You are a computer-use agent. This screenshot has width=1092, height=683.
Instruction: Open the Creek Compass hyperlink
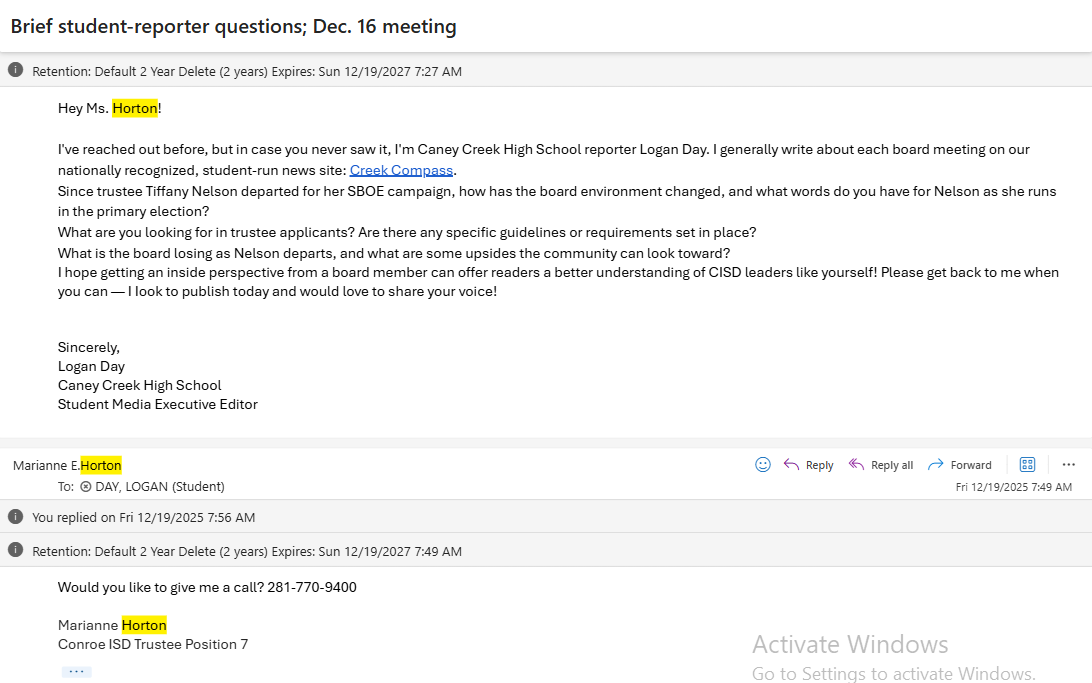(x=401, y=170)
